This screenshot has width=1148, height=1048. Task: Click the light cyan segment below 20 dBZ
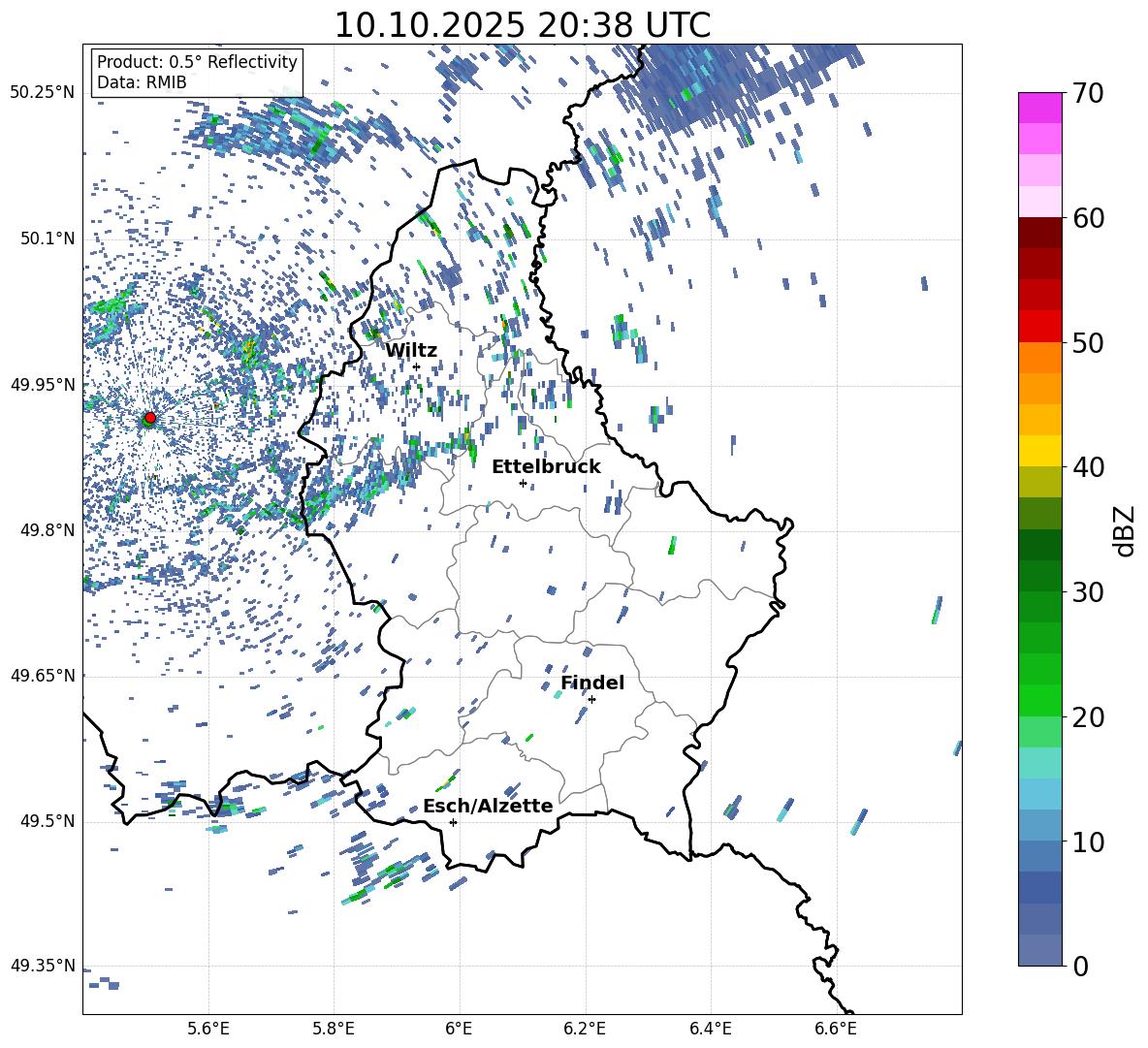coord(1039,763)
